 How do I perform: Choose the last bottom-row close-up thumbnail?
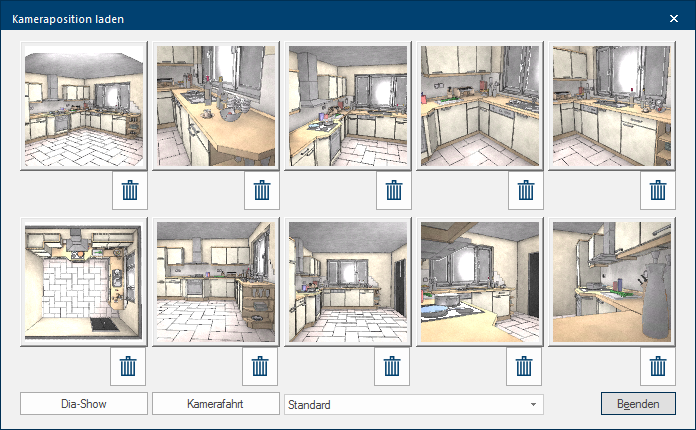point(613,283)
